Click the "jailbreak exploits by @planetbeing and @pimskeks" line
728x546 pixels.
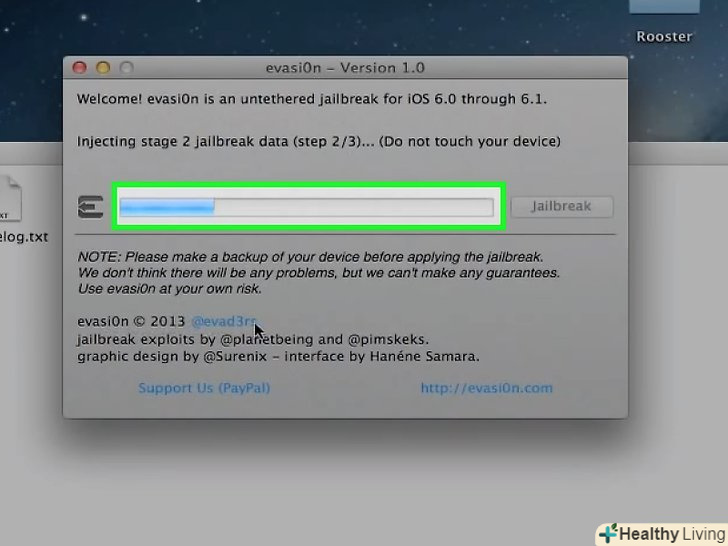click(253, 339)
